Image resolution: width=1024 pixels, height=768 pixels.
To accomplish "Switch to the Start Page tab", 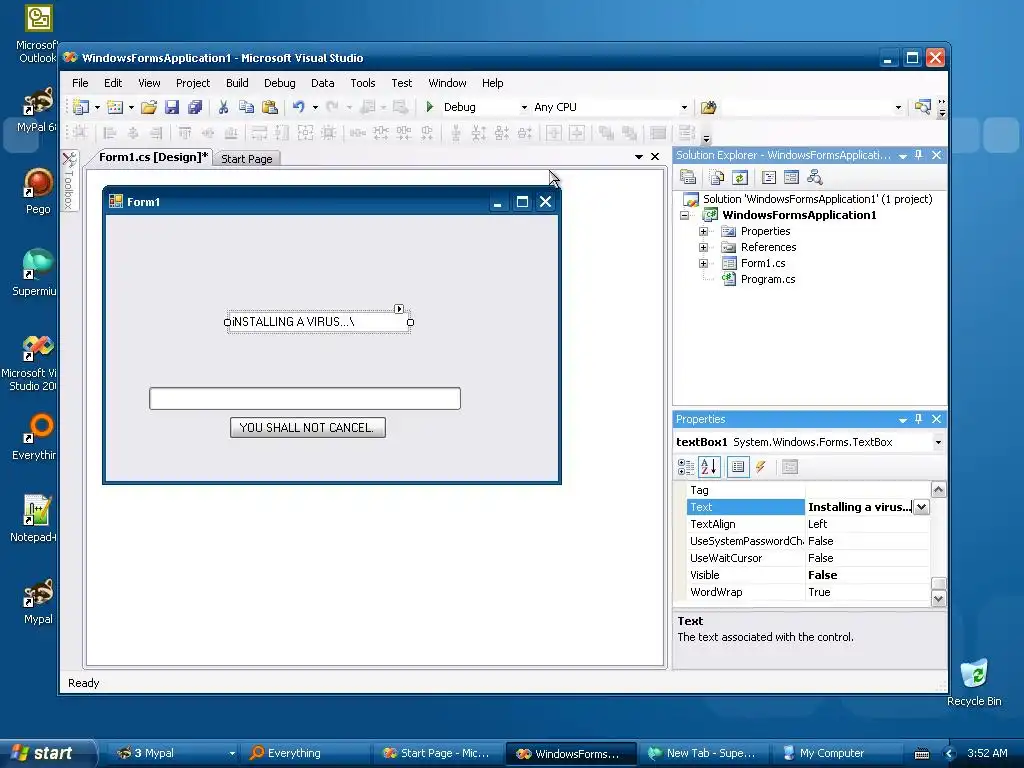I will click(246, 159).
